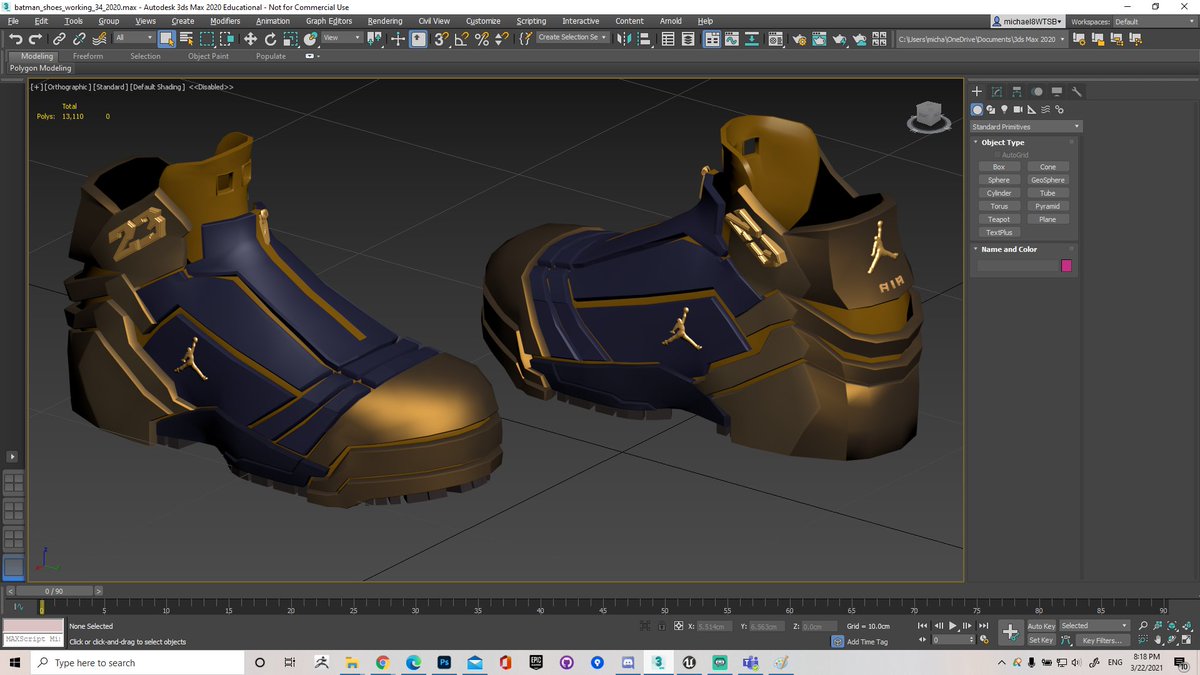This screenshot has height=675, width=1200.
Task: Open Render Setup teapot icon
Action: click(x=800, y=38)
